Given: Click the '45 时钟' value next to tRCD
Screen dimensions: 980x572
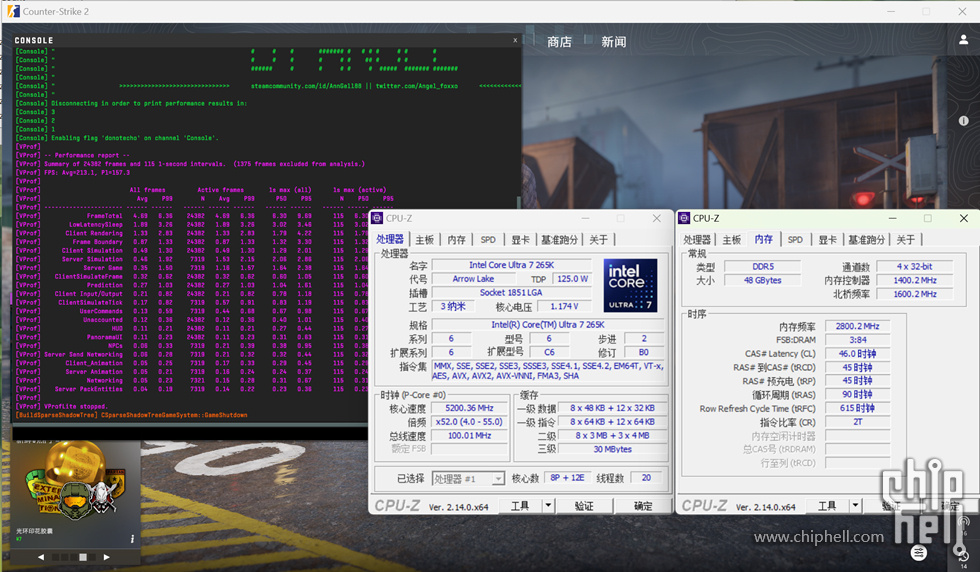Looking at the screenshot, I should click(x=857, y=368).
